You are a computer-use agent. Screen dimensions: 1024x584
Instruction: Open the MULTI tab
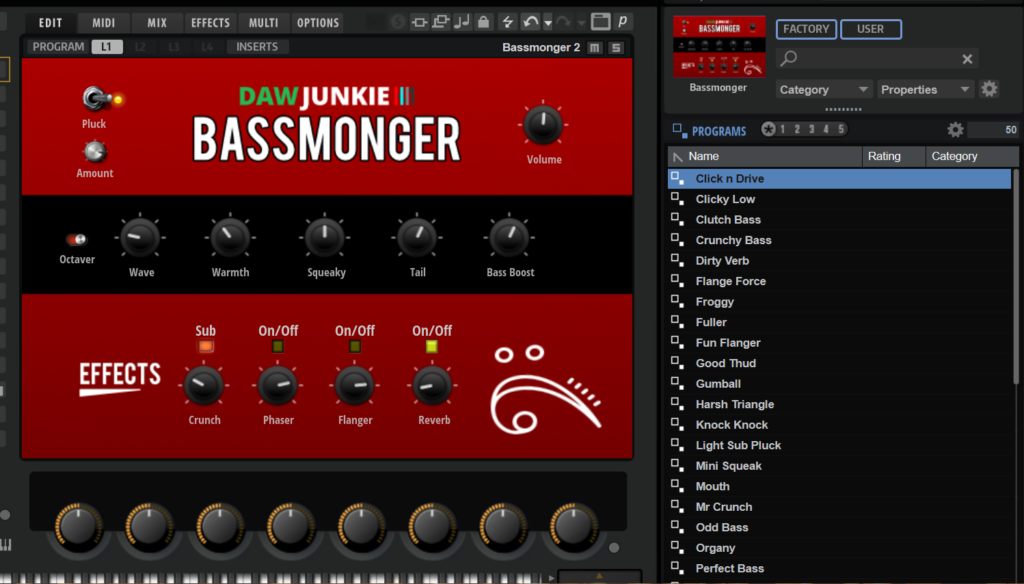(263, 23)
